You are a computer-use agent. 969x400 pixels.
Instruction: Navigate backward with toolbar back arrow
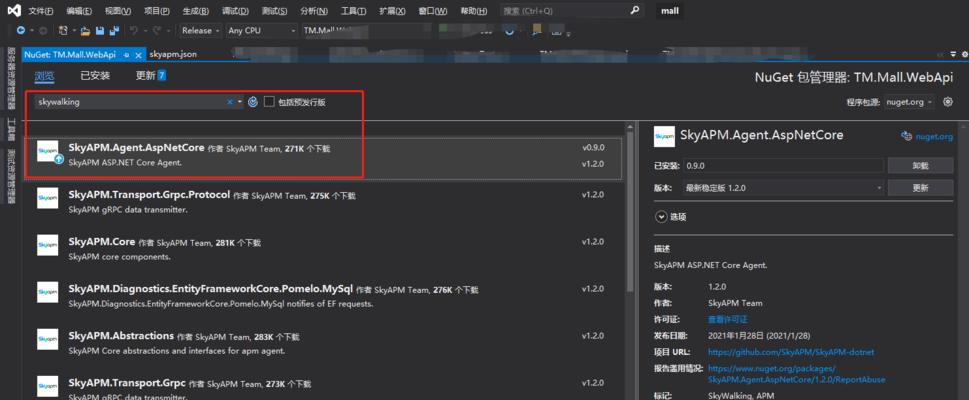point(20,30)
